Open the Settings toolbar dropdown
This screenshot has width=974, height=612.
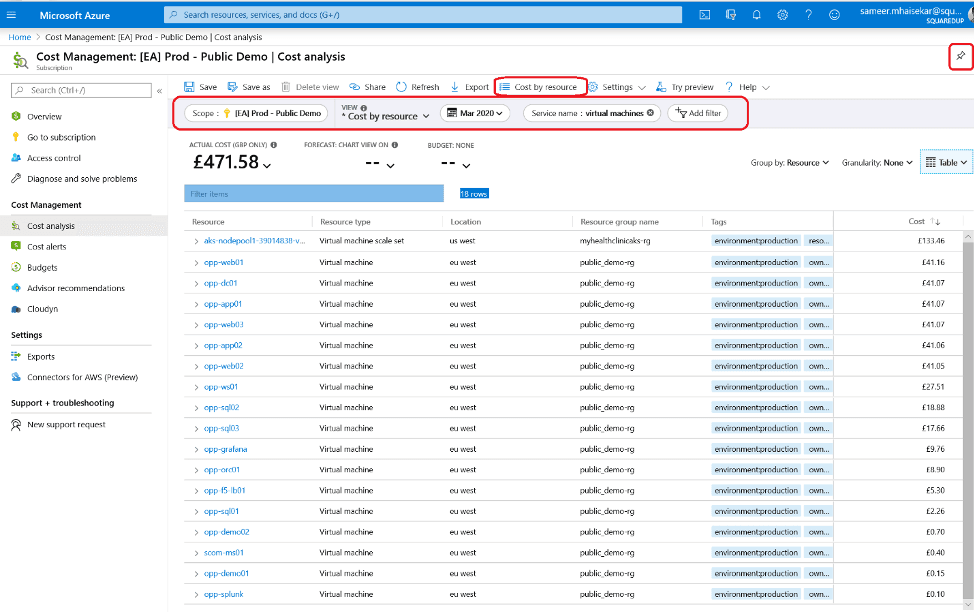click(617, 87)
